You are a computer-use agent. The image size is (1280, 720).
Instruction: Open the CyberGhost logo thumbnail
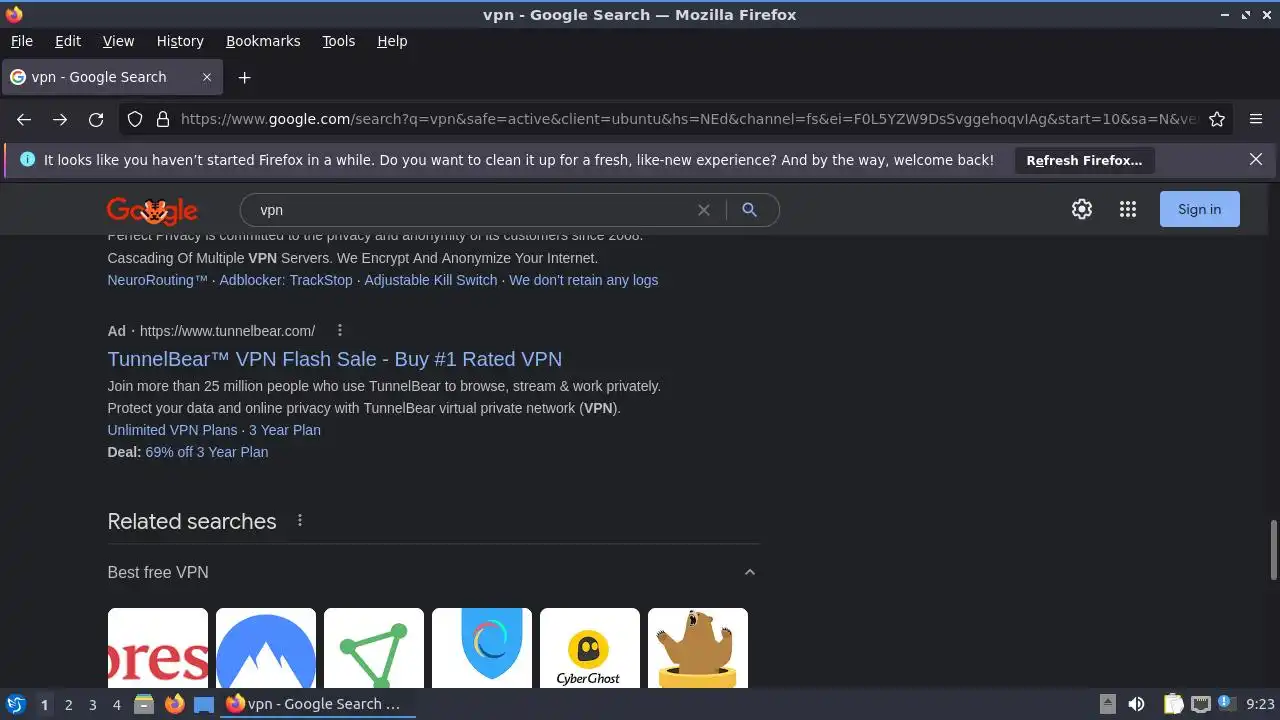[x=590, y=647]
